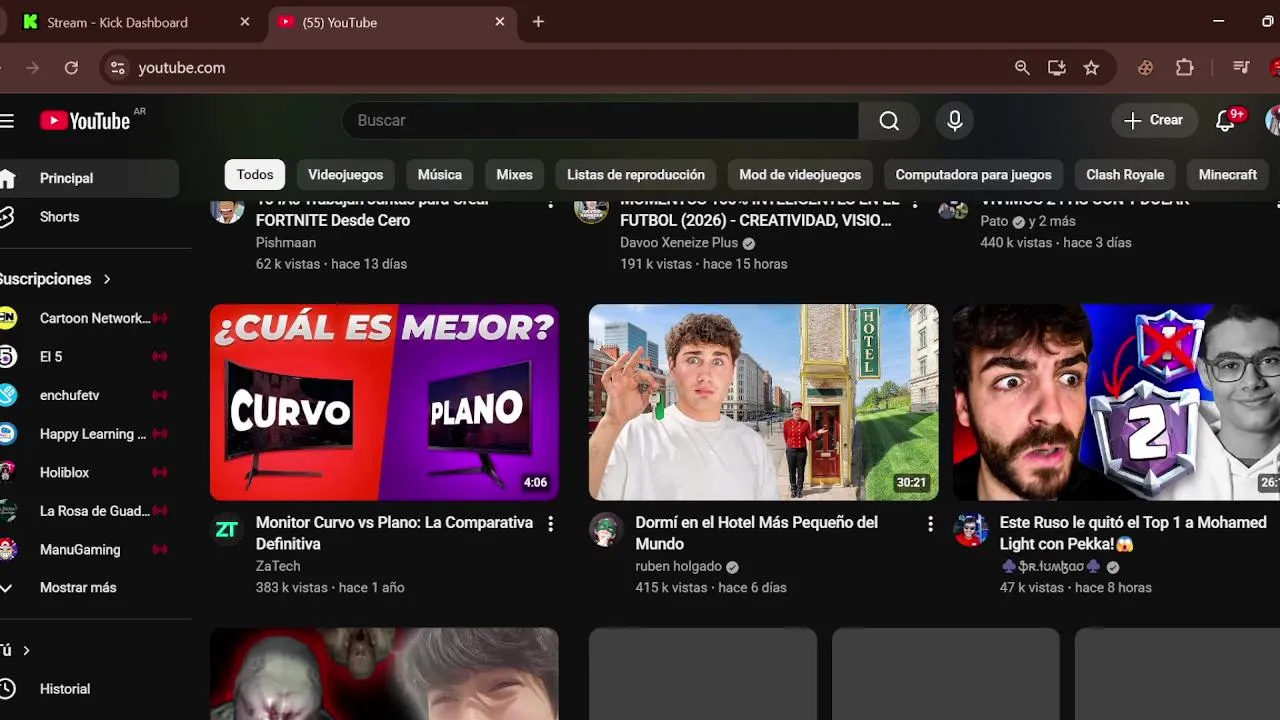
Task: Open options menu for Dormí en el Hotel video
Action: [x=930, y=524]
